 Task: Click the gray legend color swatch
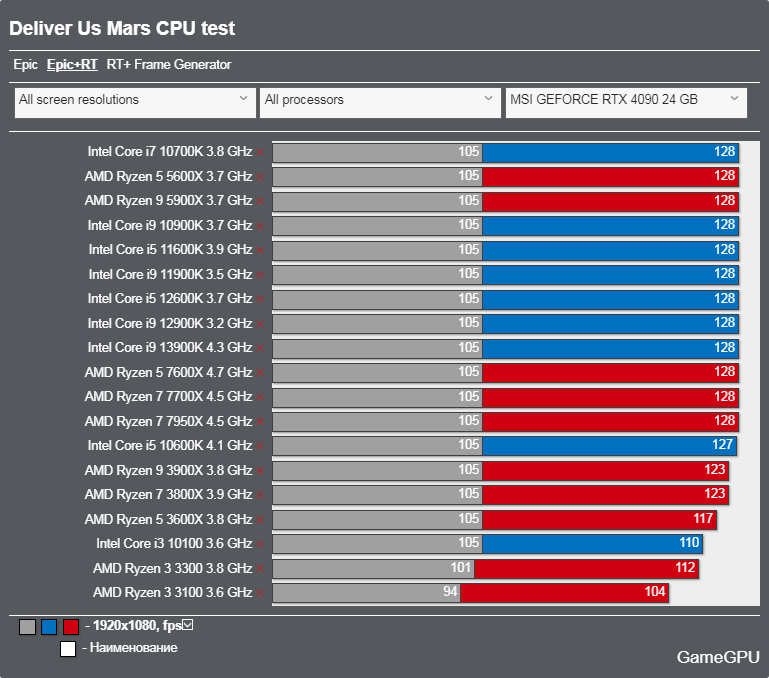pyautogui.click(x=27, y=627)
